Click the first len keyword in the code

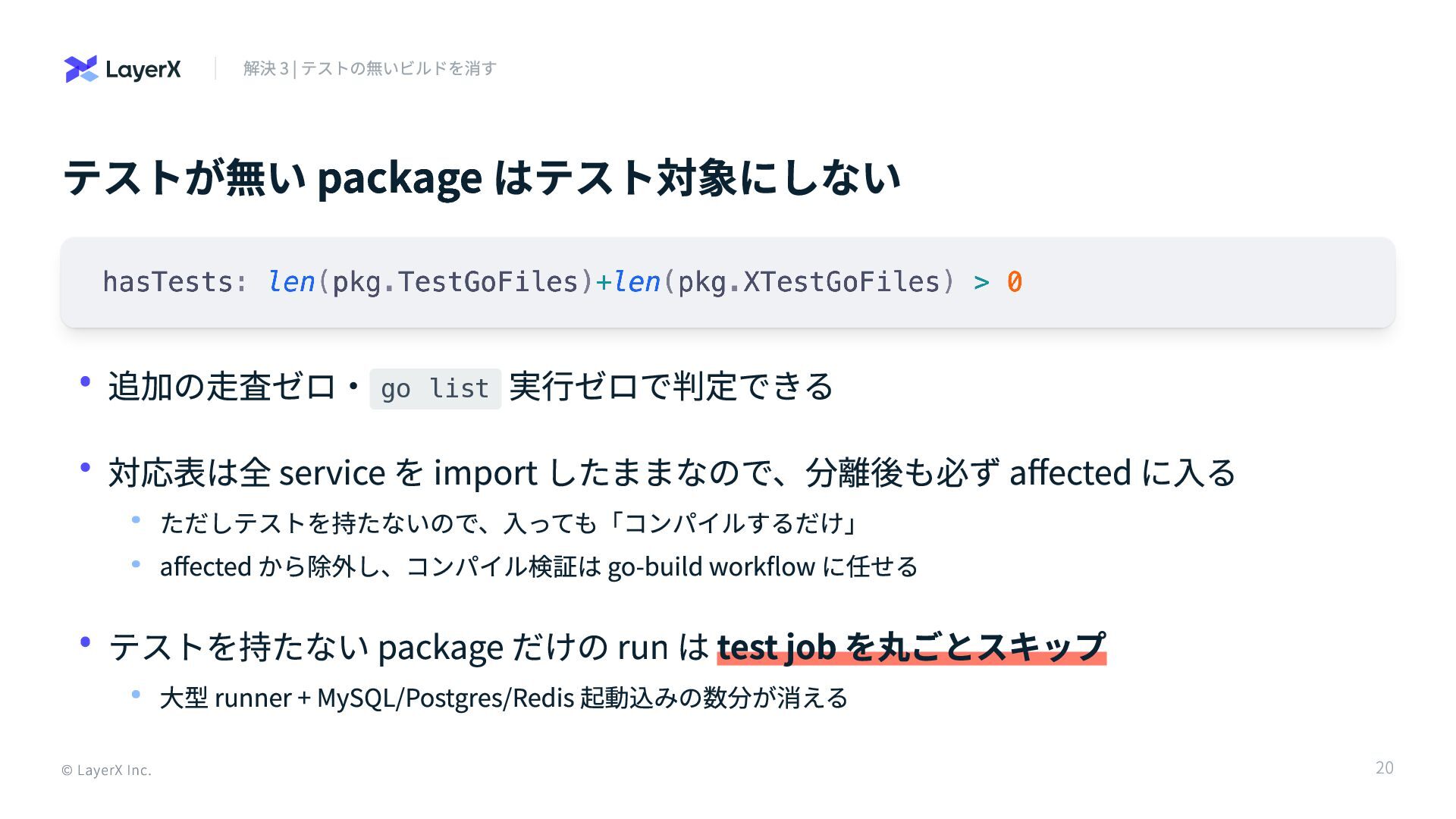click(x=291, y=281)
